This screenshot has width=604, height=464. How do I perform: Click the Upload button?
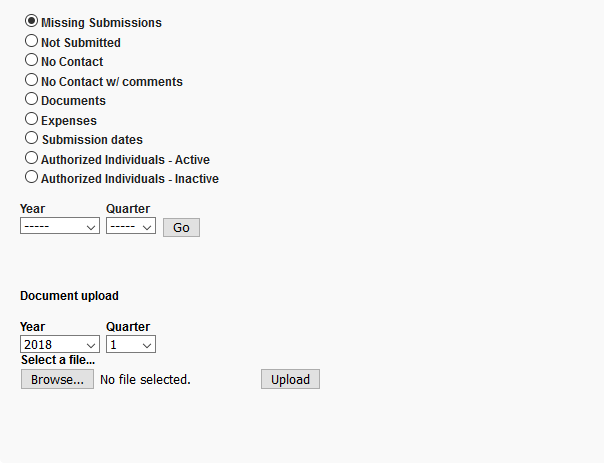[x=290, y=380]
